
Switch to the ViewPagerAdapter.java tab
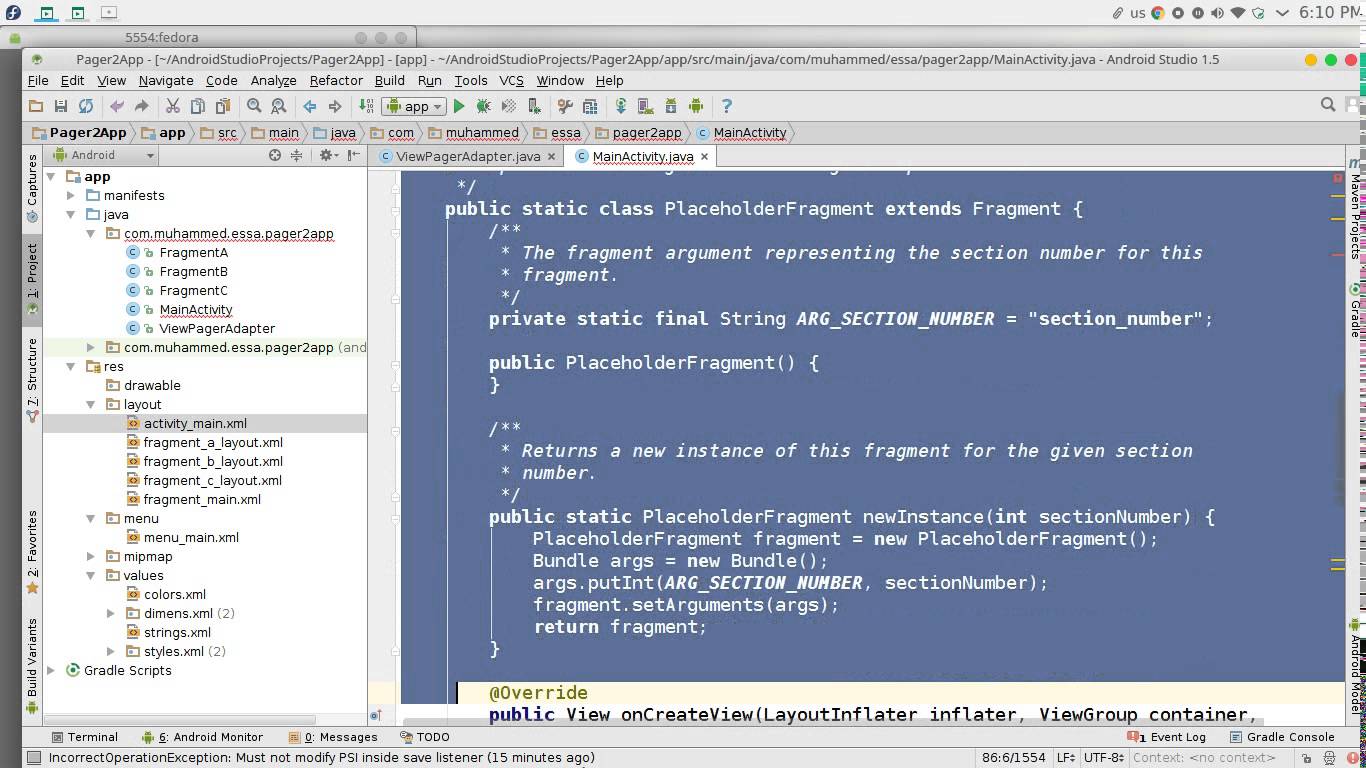pyautogui.click(x=466, y=156)
